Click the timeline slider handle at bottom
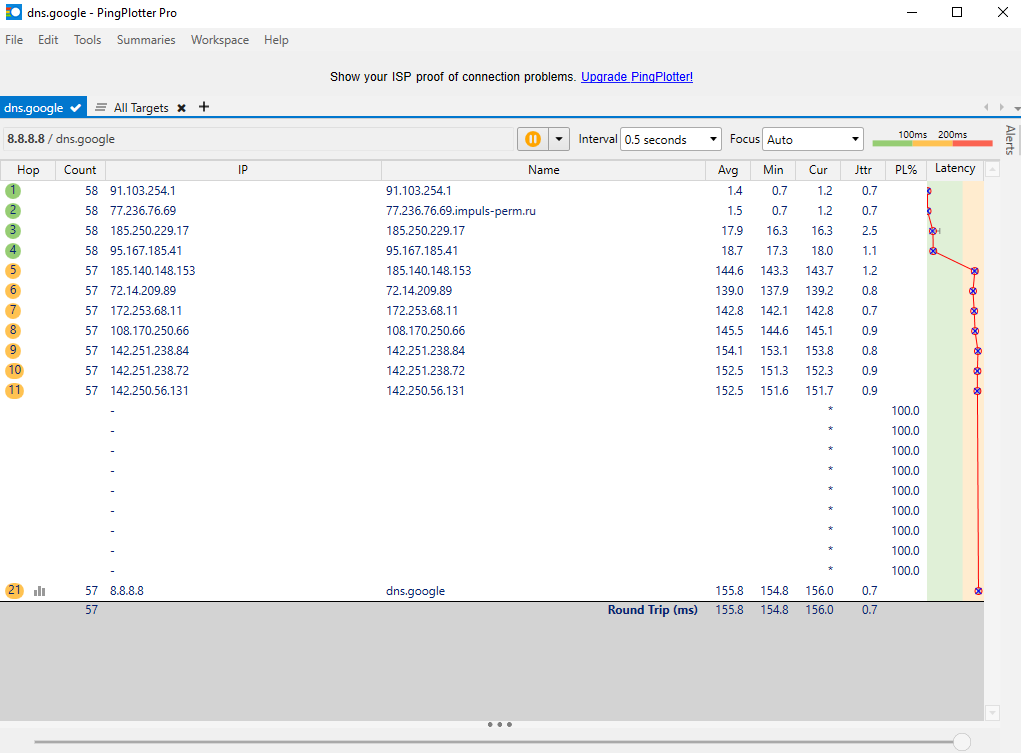 962,741
